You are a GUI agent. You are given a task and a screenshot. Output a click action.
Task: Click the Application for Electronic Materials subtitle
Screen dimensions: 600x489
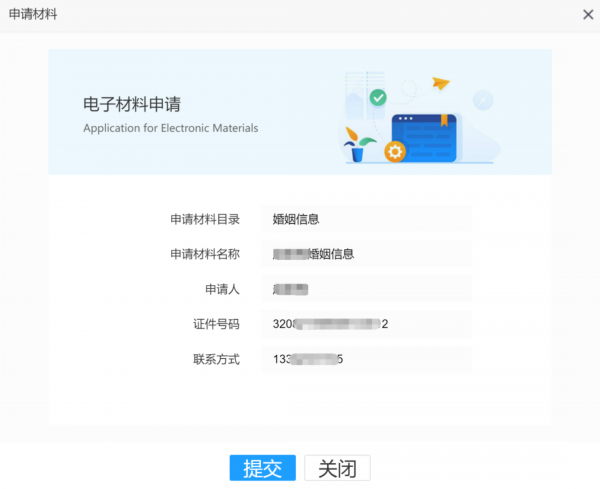click(170, 128)
